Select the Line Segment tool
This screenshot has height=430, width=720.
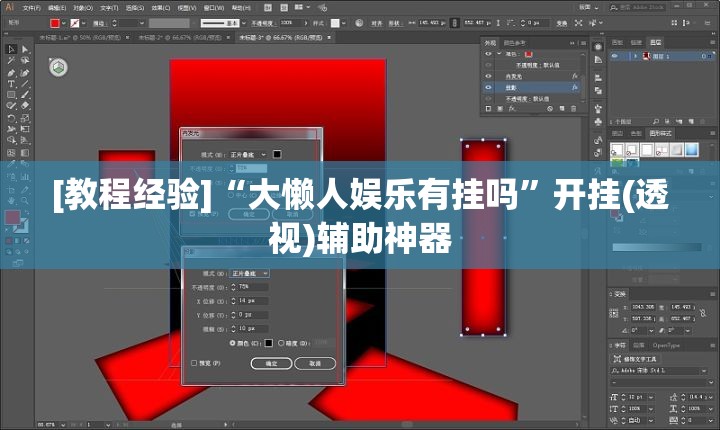(x=25, y=84)
